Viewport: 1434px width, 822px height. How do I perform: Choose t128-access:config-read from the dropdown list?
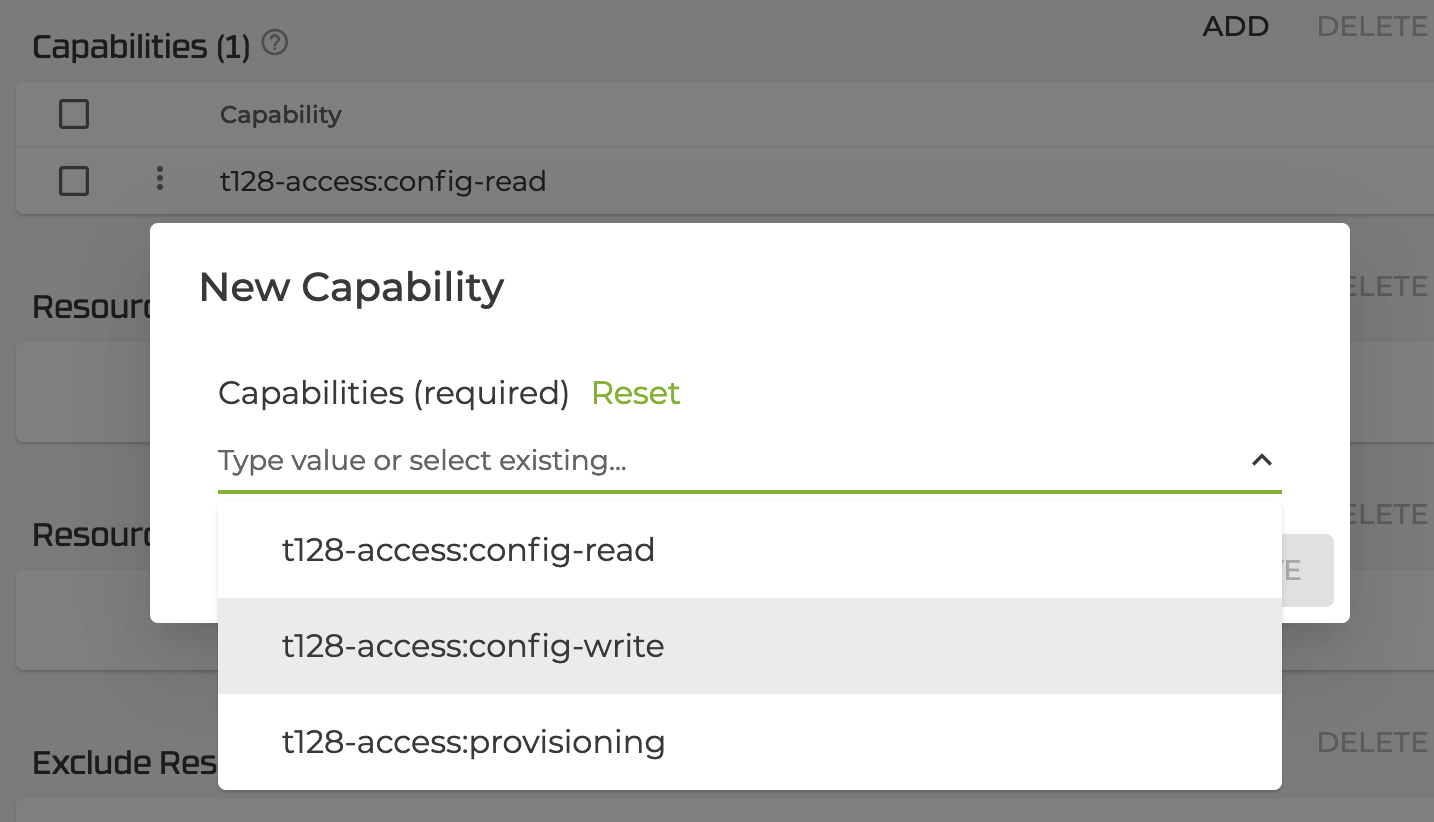coord(468,550)
